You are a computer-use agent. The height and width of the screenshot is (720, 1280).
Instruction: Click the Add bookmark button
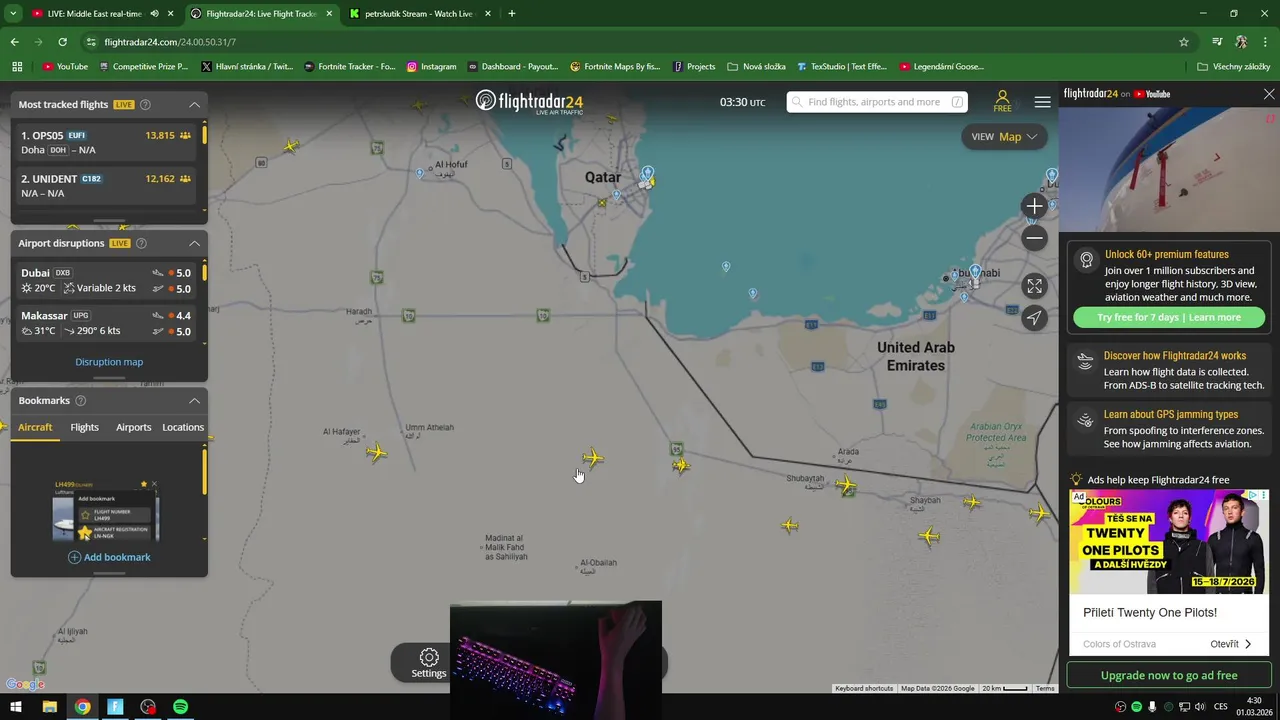click(109, 557)
